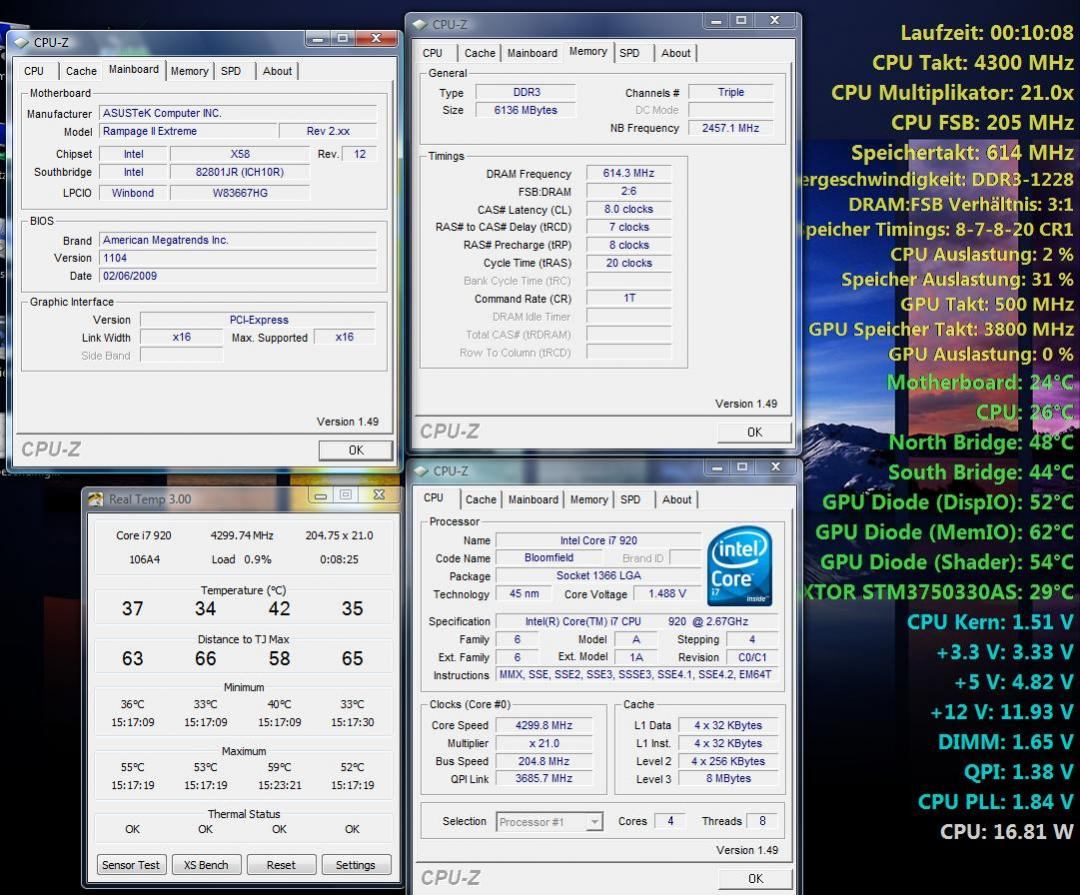
Task: Switch to Mainboard tab in the Memory timings window
Action: click(532, 53)
